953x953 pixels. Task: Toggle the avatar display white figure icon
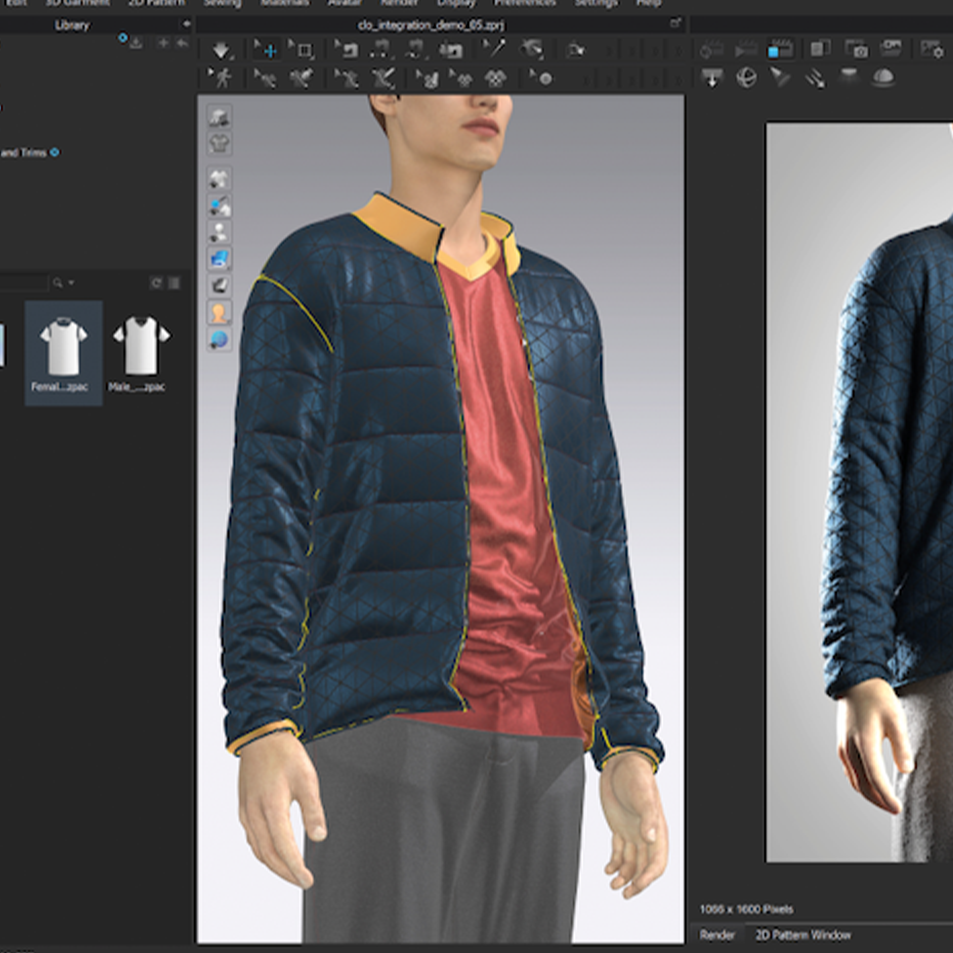pyautogui.click(x=219, y=232)
